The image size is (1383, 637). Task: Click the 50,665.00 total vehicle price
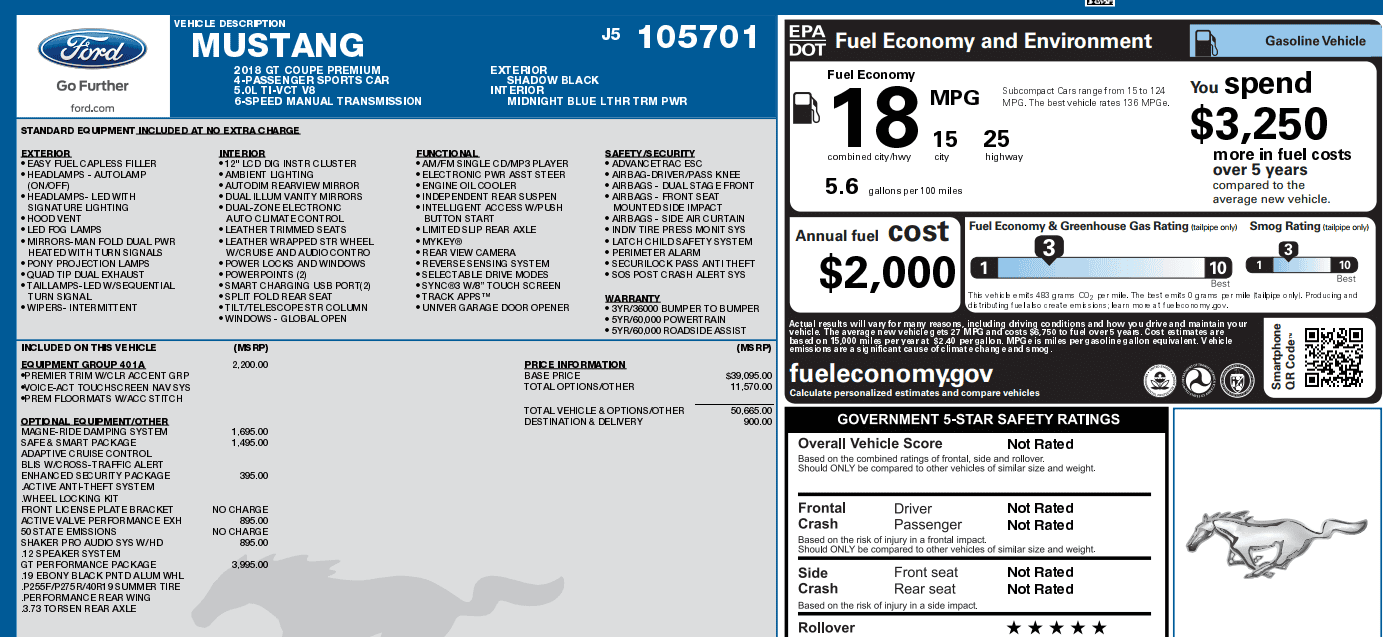(x=751, y=410)
